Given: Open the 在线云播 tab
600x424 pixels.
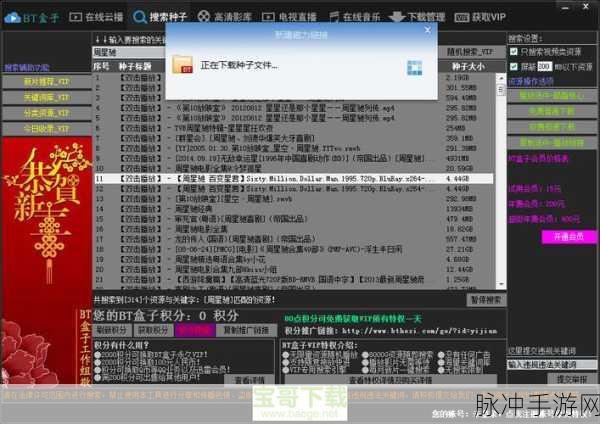Looking at the screenshot, I should click(x=96, y=17).
